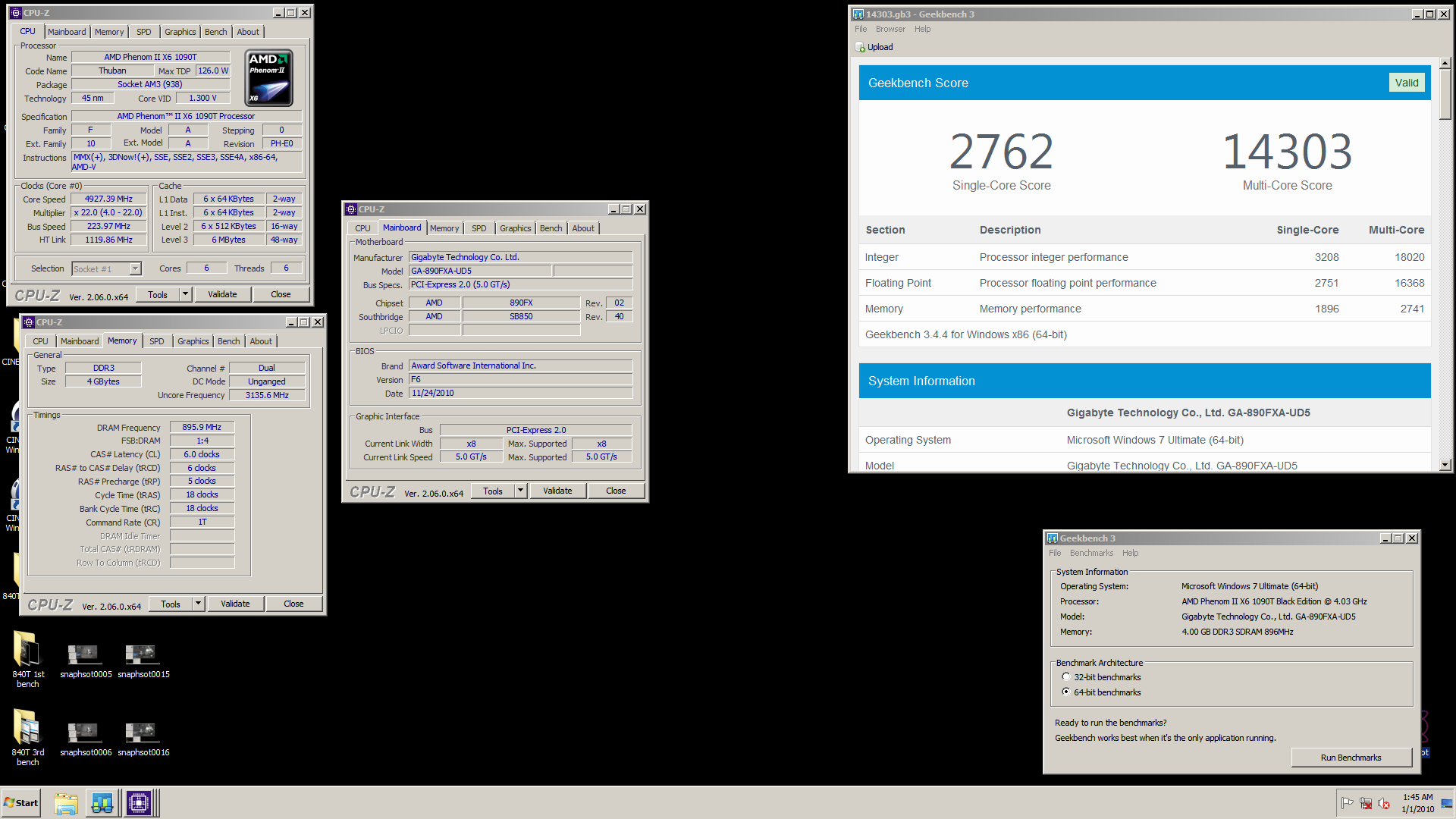Open About tab in CPU-Z Memory window
Viewport: 1456px width, 819px height.
(261, 341)
